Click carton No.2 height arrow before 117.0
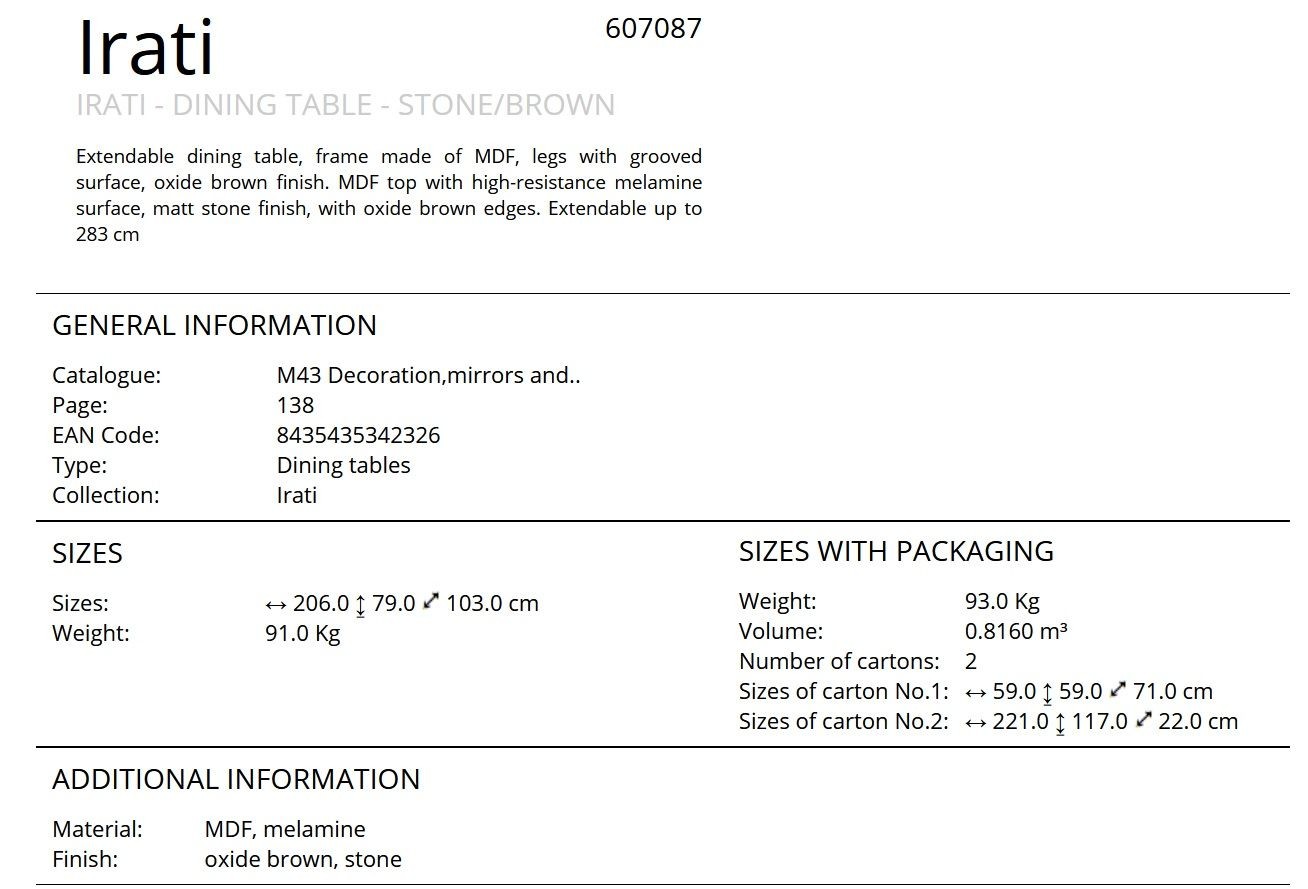The image size is (1308, 889). point(1061,723)
